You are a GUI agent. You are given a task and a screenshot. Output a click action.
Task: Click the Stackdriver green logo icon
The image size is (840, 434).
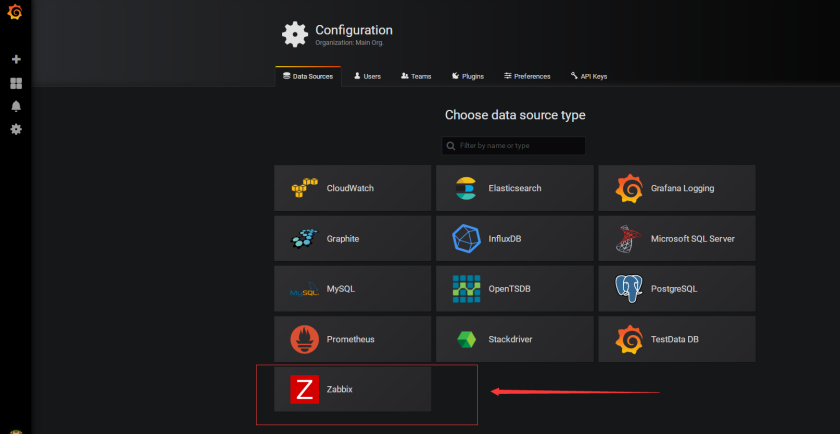pos(466,339)
